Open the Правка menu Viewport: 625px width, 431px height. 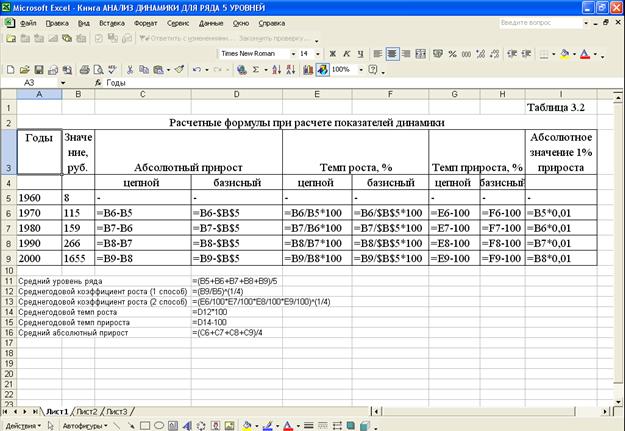tap(57, 23)
